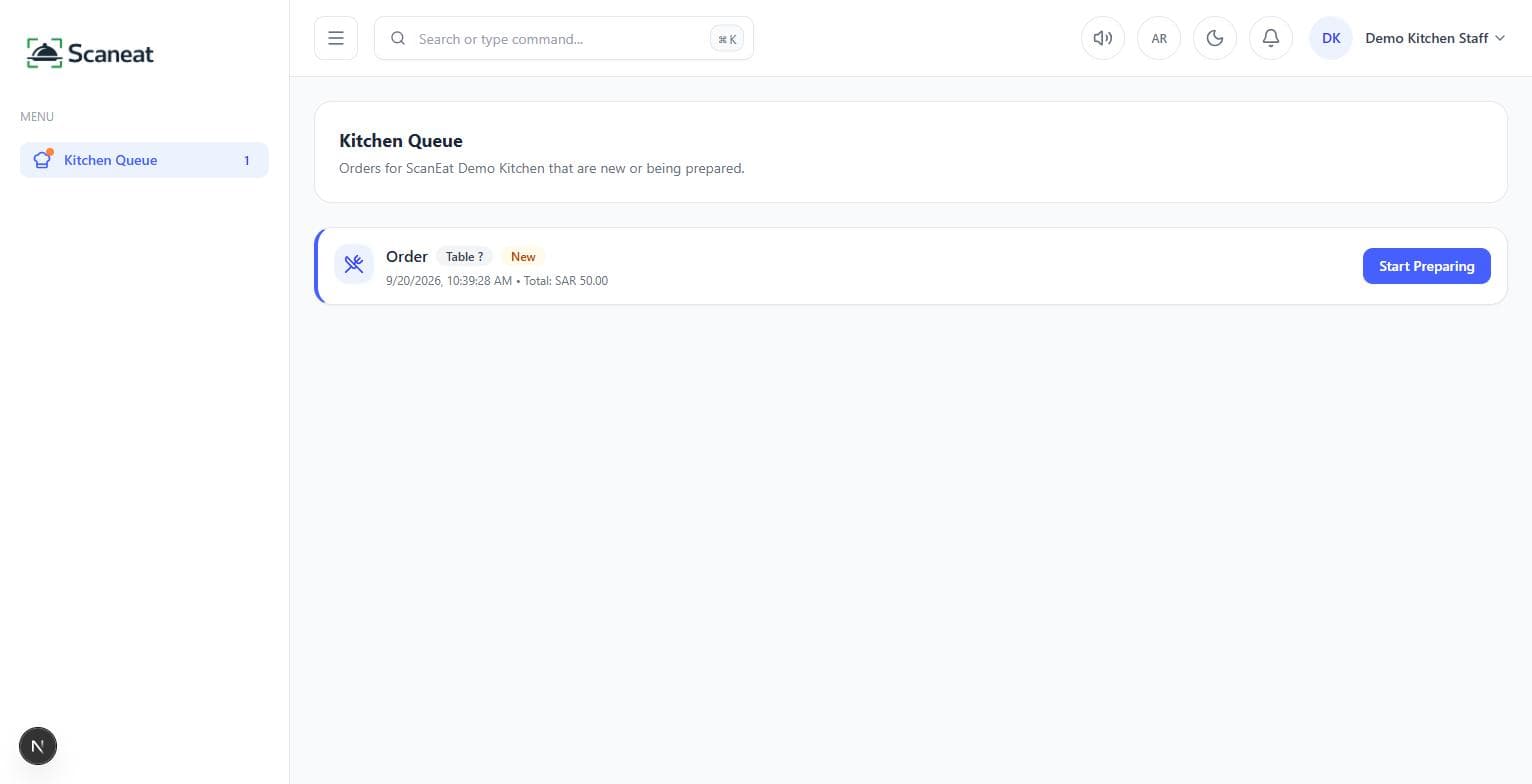Image resolution: width=1532 pixels, height=784 pixels.
Task: Click the Order title text
Action: [x=407, y=257]
